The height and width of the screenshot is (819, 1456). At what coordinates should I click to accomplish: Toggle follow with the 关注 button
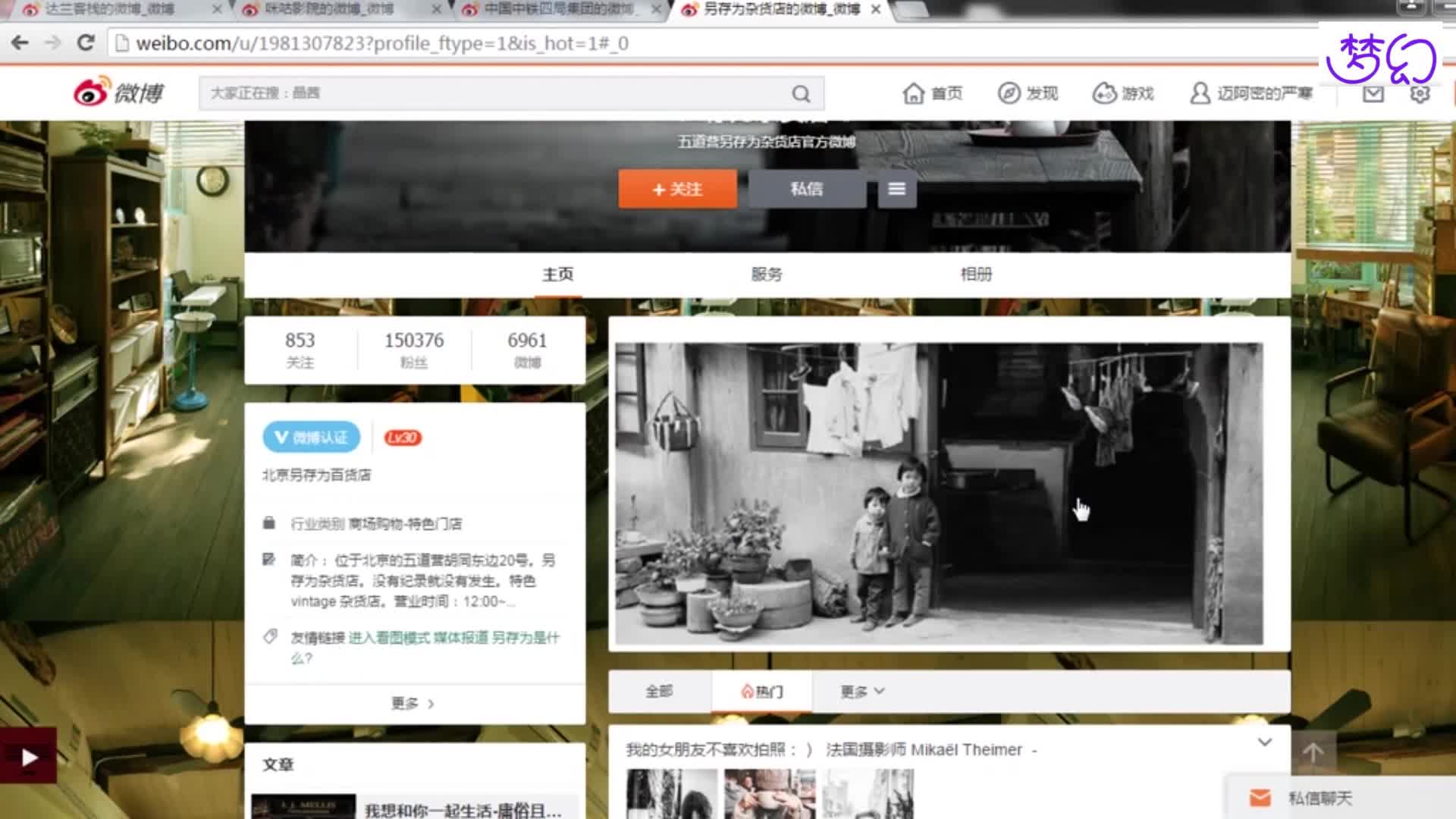(x=677, y=189)
